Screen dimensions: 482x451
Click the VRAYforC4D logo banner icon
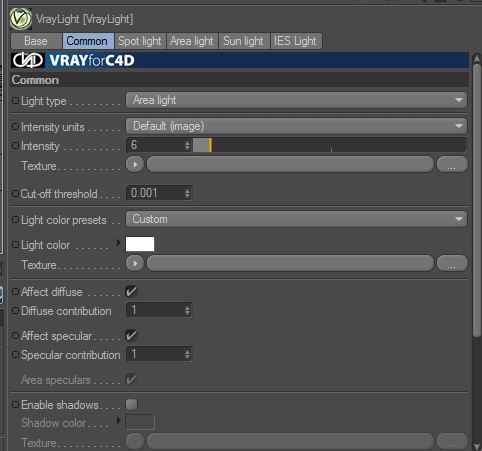click(28, 60)
